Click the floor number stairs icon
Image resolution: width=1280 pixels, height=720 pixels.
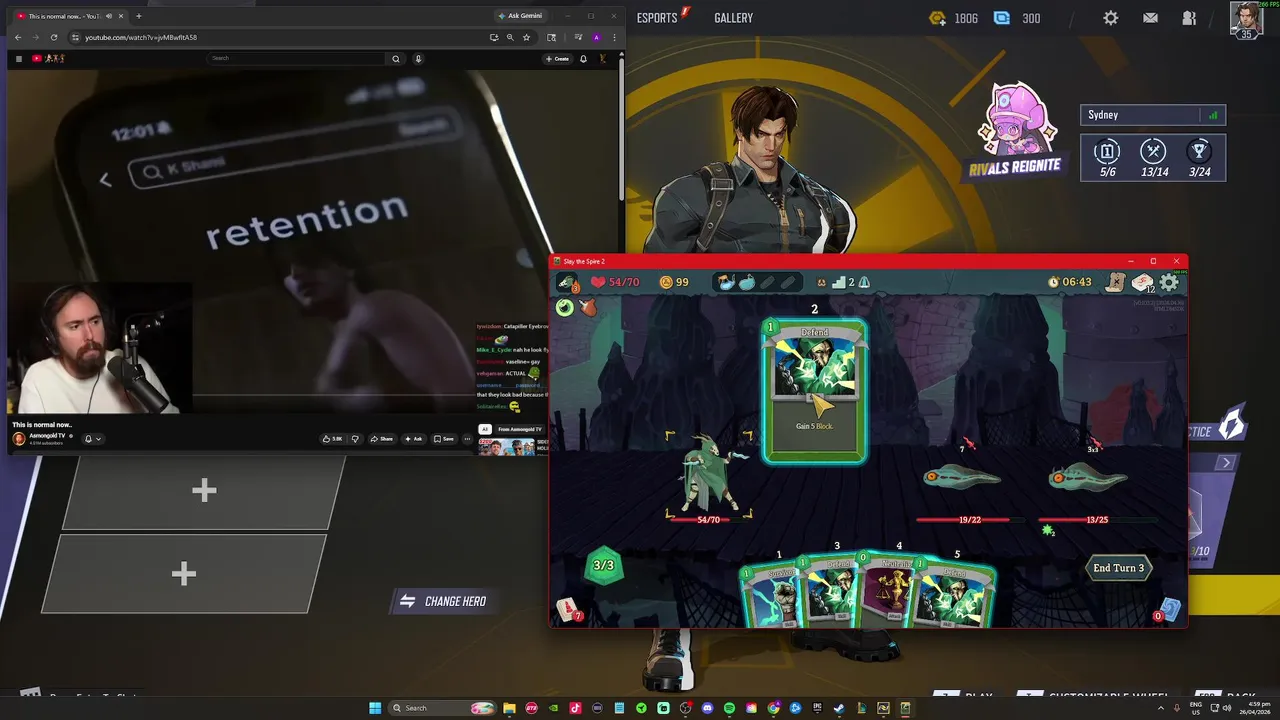tap(840, 283)
